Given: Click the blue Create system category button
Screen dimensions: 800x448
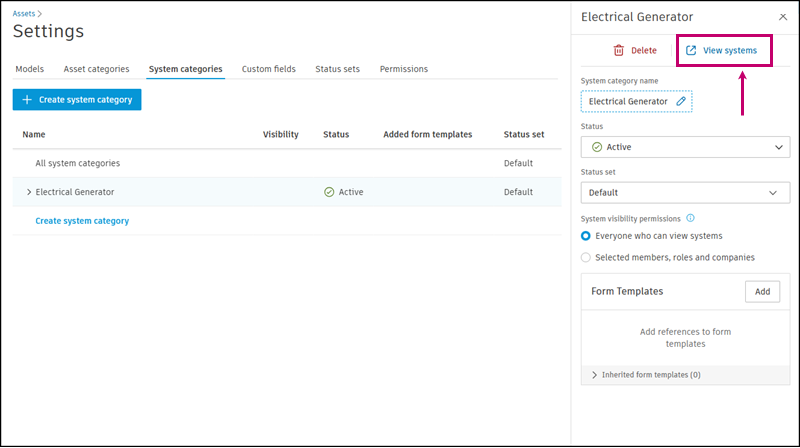Looking at the screenshot, I should click(x=77, y=99).
